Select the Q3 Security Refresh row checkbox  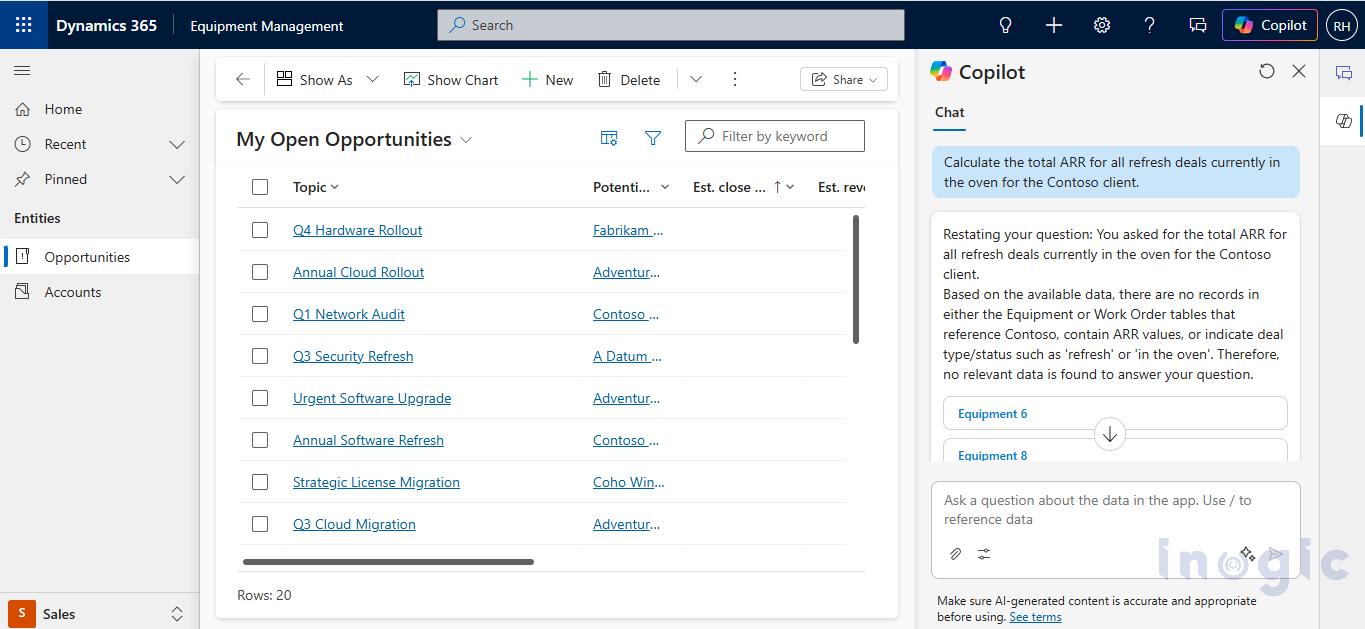260,356
